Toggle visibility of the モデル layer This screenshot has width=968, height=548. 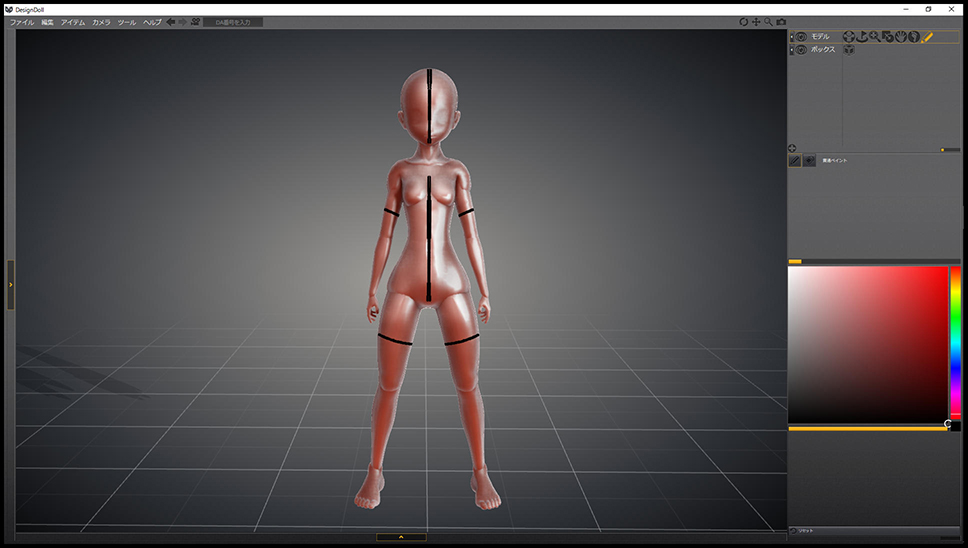pos(801,37)
